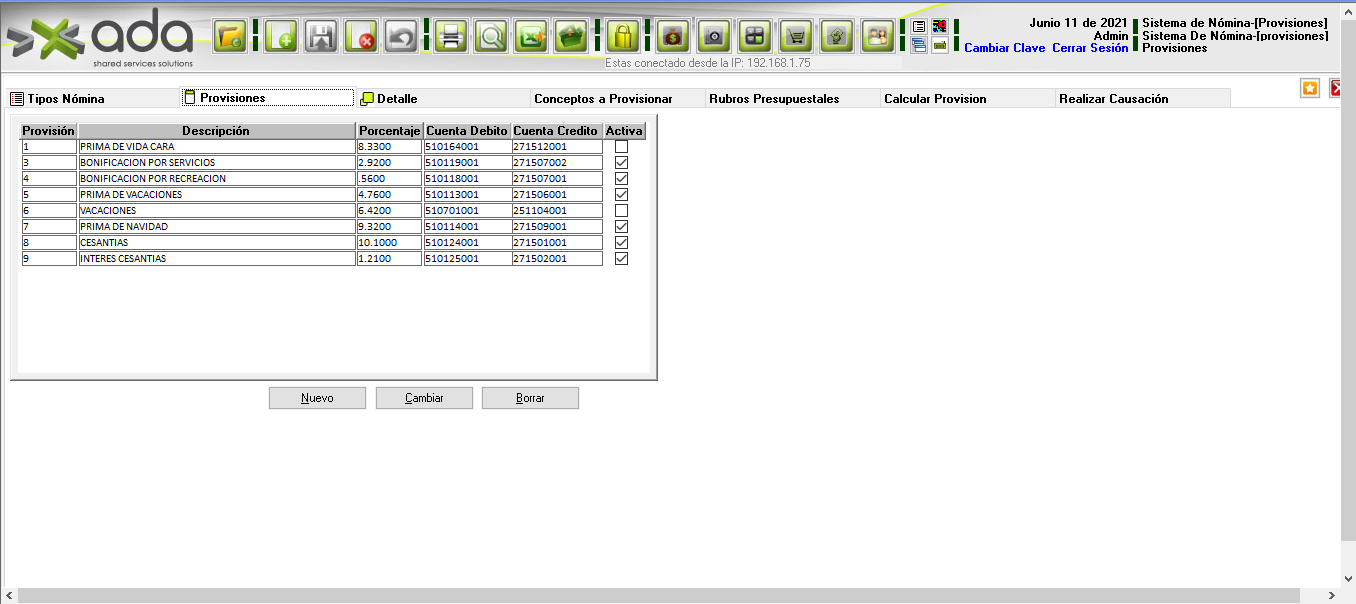Check the Activa box for VACACIONES row
This screenshot has height=604, width=1356.
(x=621, y=211)
